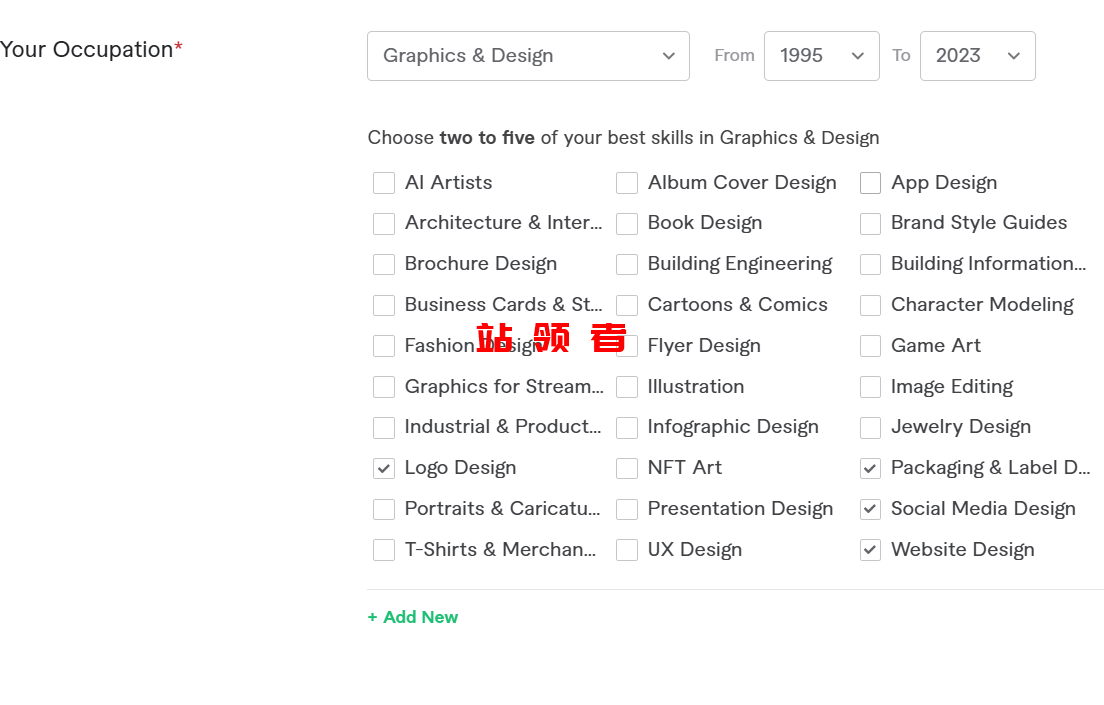
Task: Enable the Game Art skill
Action: [871, 346]
